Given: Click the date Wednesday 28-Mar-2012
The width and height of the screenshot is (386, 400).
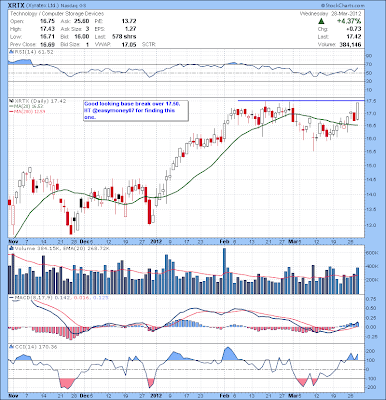Looking at the screenshot, I should tap(331, 14).
